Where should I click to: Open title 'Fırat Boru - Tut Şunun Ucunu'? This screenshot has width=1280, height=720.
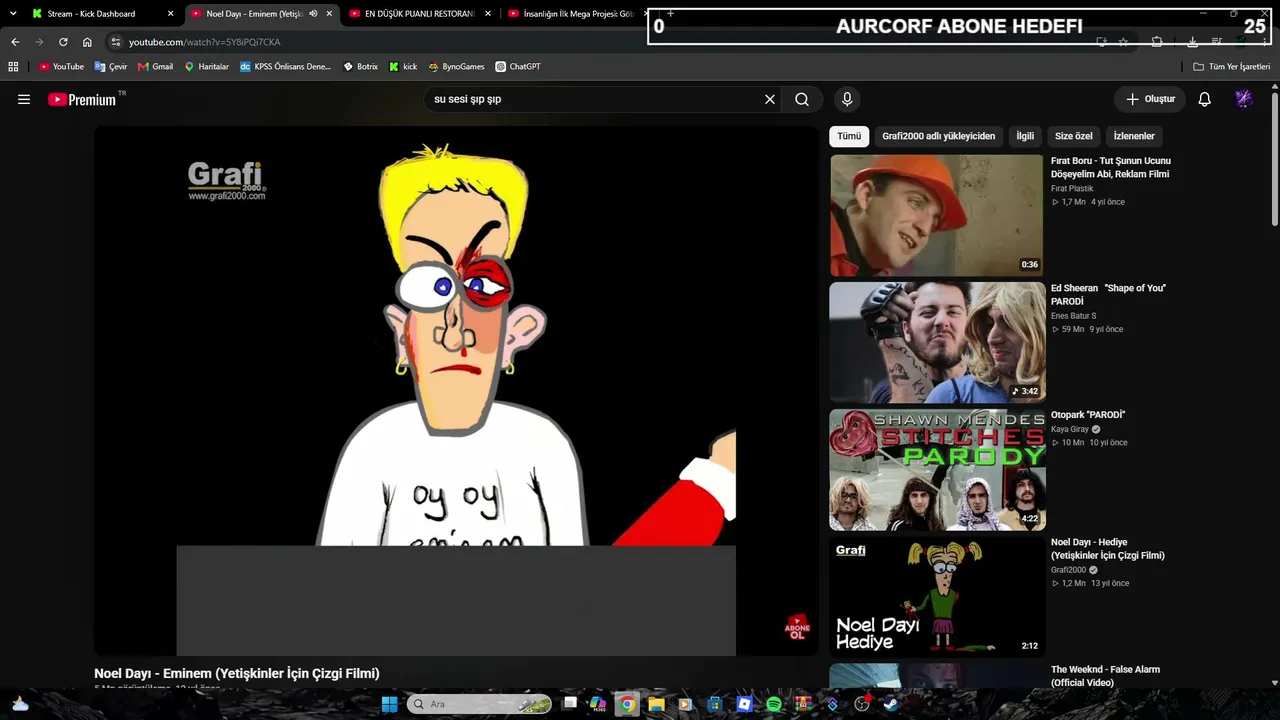coord(1110,167)
